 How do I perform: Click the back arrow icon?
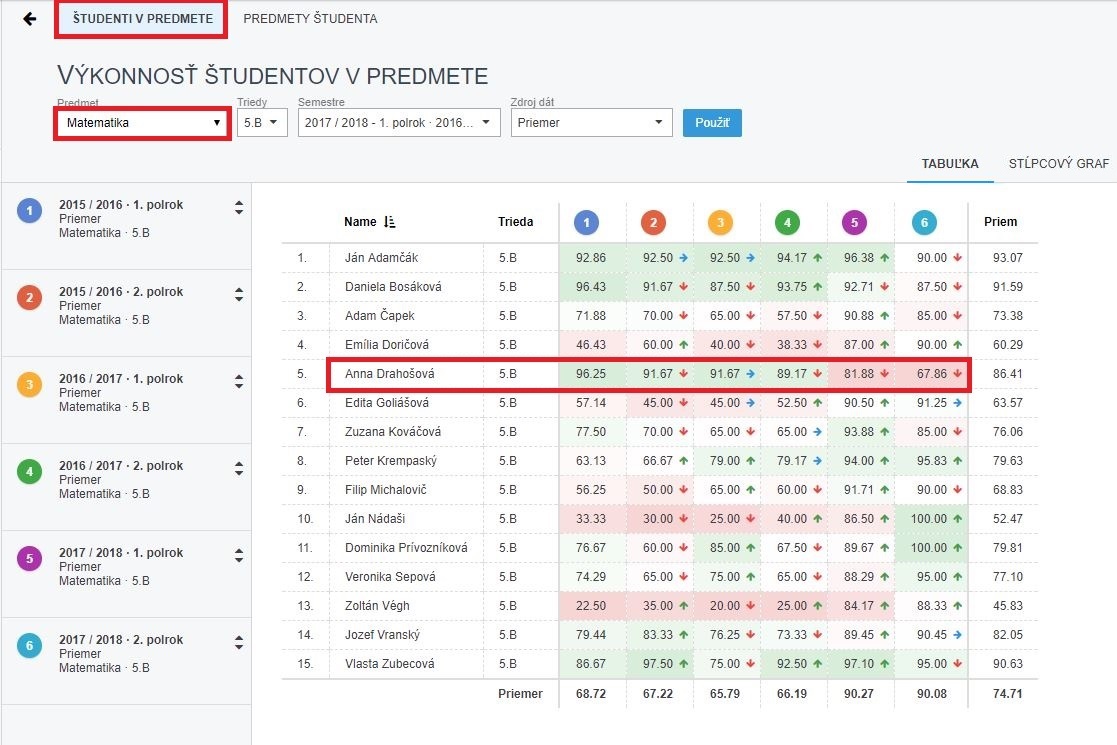pyautogui.click(x=29, y=19)
